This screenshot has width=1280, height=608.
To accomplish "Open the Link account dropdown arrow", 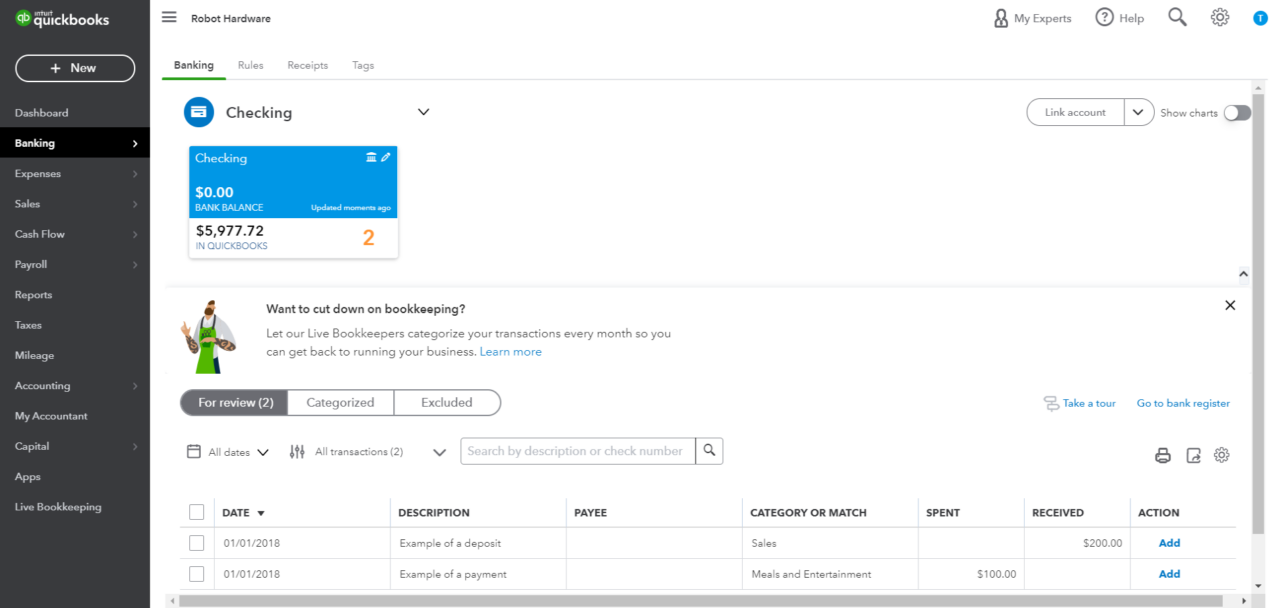I will point(1138,112).
